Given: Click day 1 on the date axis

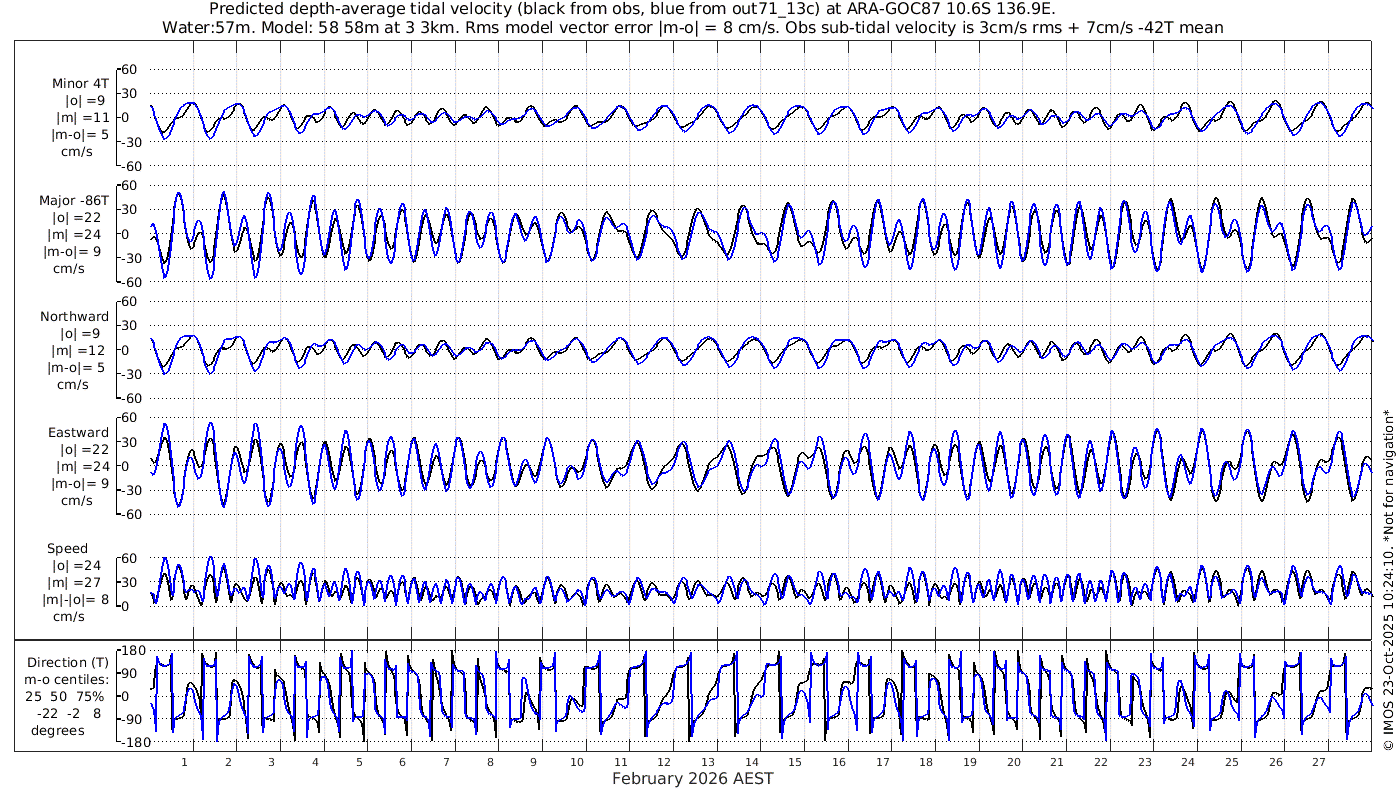Looking at the screenshot, I should 184,762.
